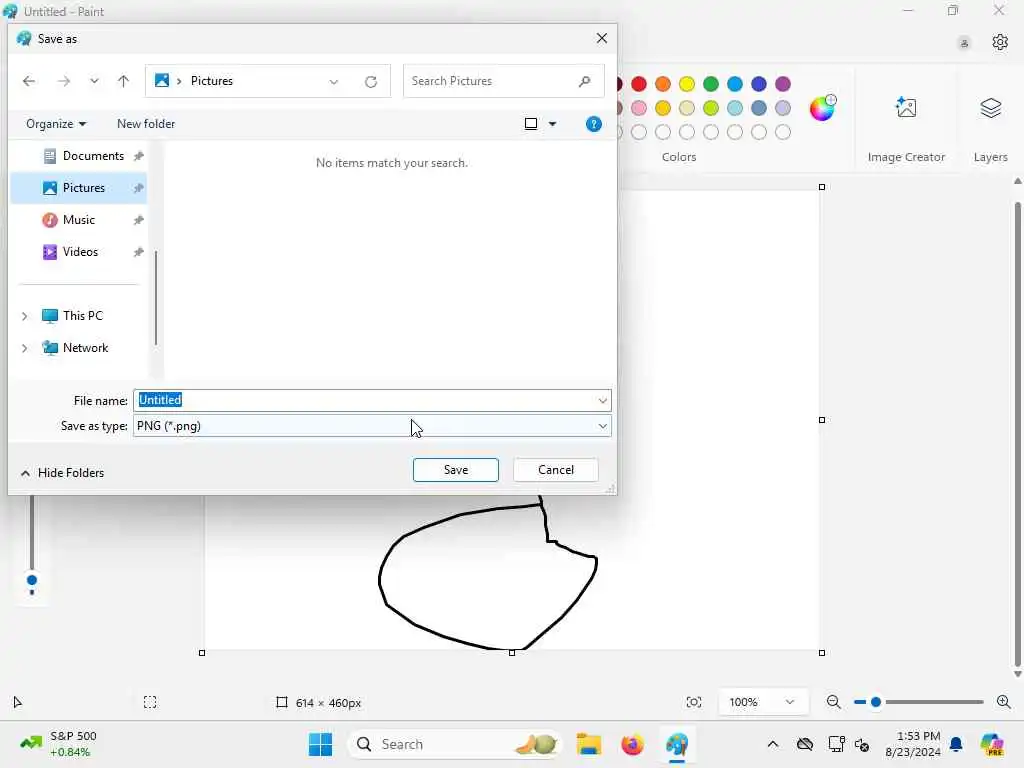Screen dimensions: 1024x768
Task: Zoom out with the minus magnifier
Action: [x=833, y=703]
